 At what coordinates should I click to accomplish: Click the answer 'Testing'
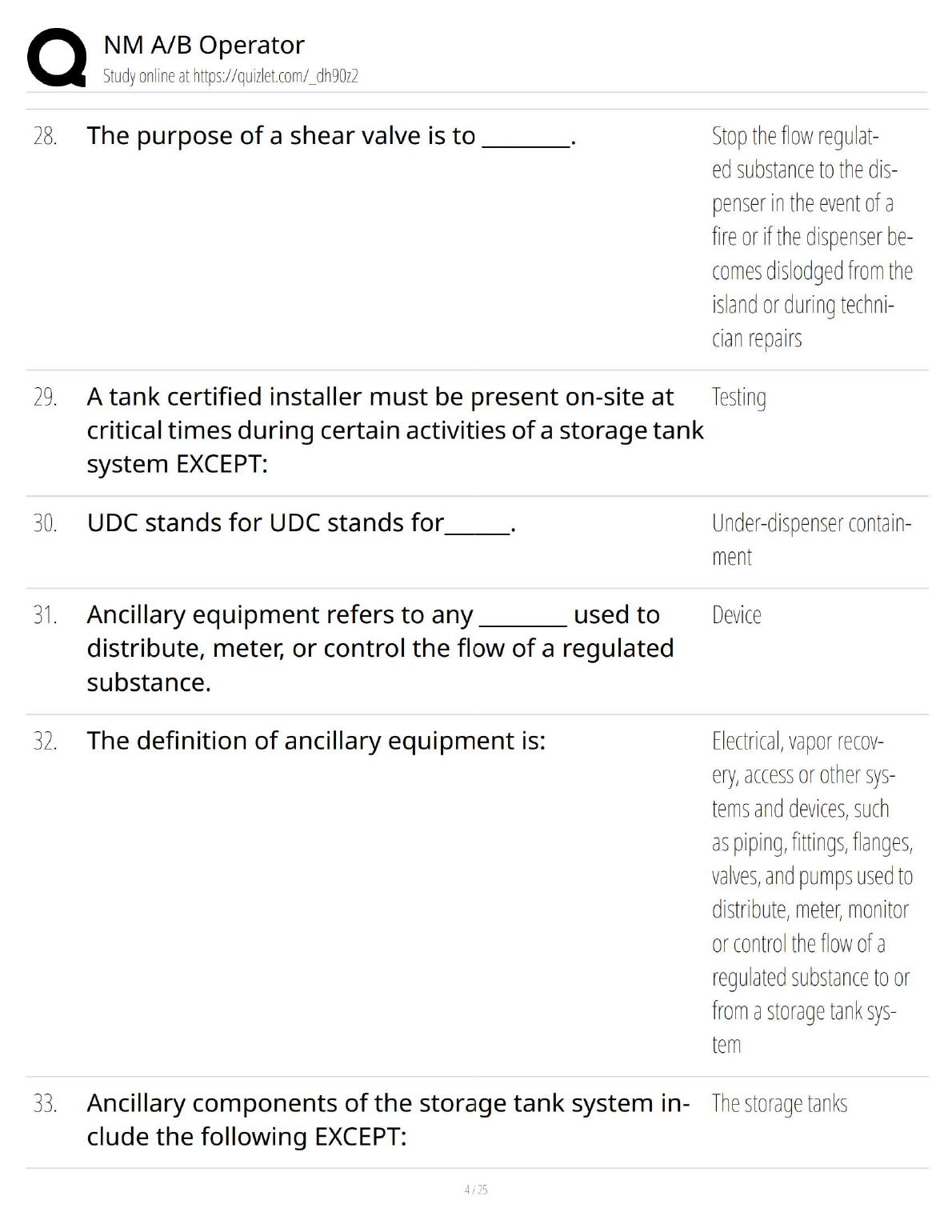click(738, 398)
